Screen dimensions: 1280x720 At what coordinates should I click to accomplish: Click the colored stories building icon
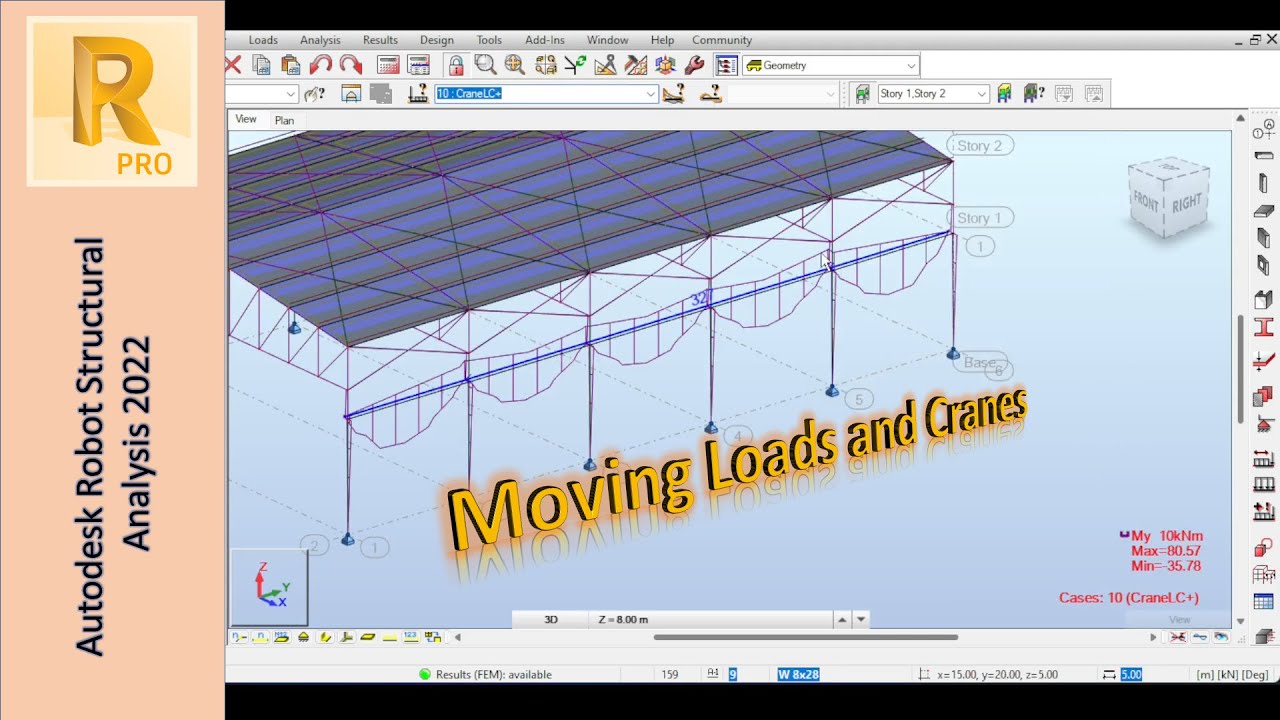point(1004,94)
